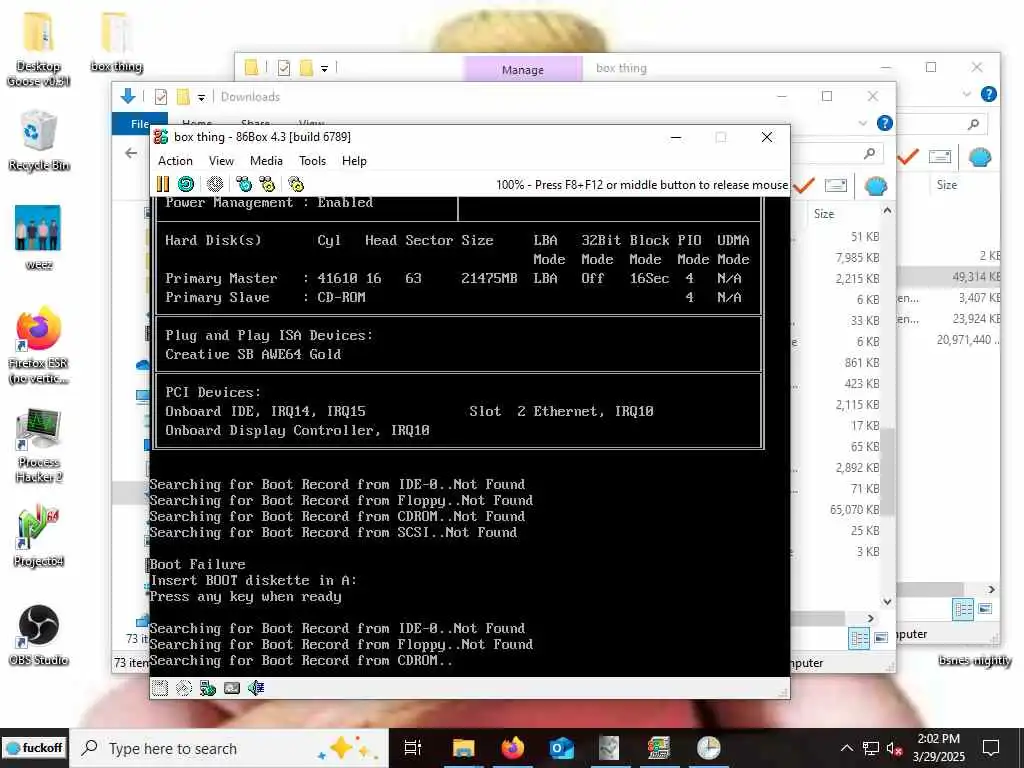
Task: Pause the 86Box emulation
Action: (x=163, y=184)
